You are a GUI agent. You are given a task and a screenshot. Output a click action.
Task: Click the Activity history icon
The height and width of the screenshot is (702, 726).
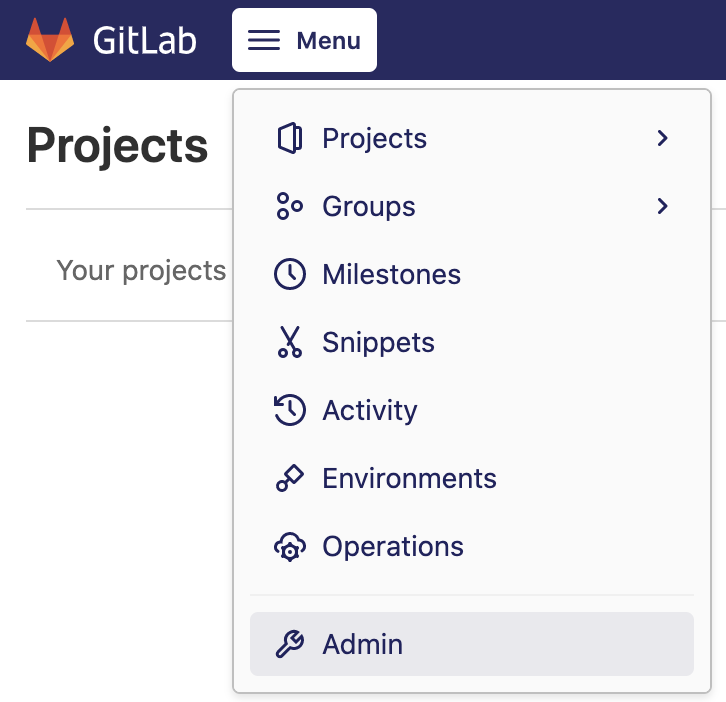(289, 411)
